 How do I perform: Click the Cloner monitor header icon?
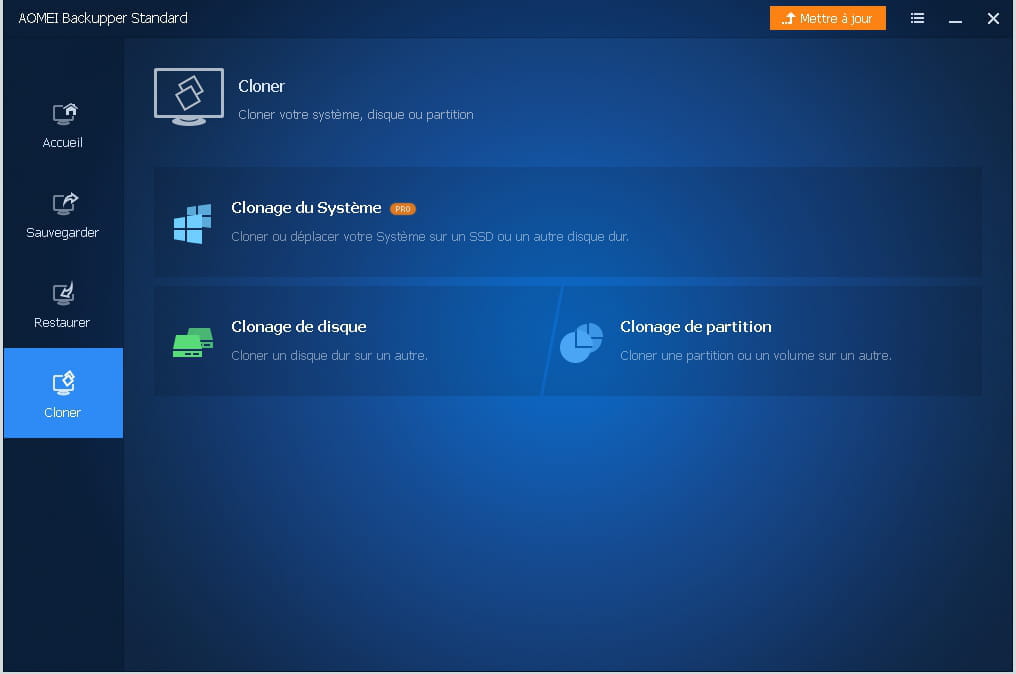pyautogui.click(x=189, y=97)
